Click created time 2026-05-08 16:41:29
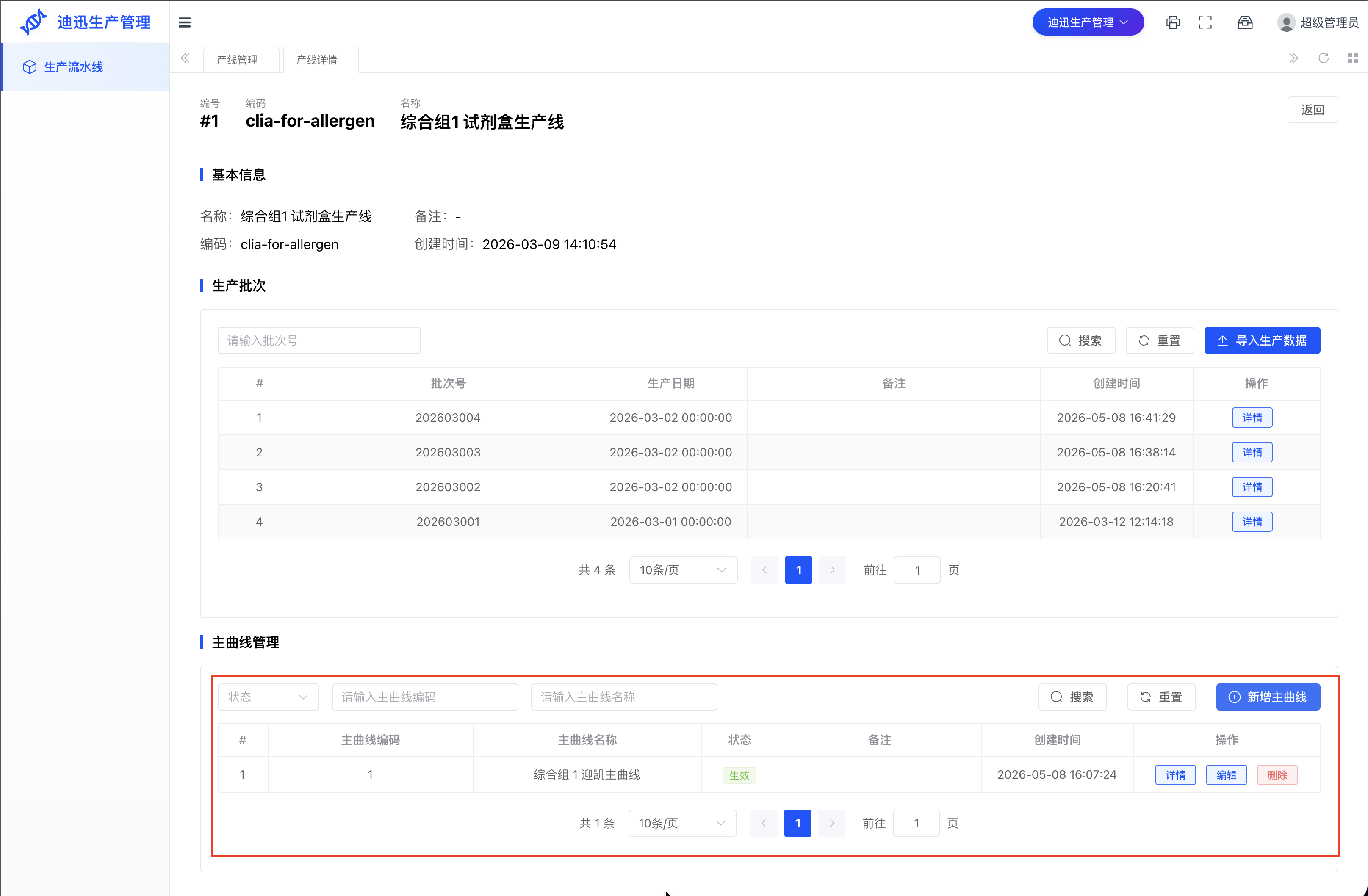1368x896 pixels. [x=1116, y=418]
